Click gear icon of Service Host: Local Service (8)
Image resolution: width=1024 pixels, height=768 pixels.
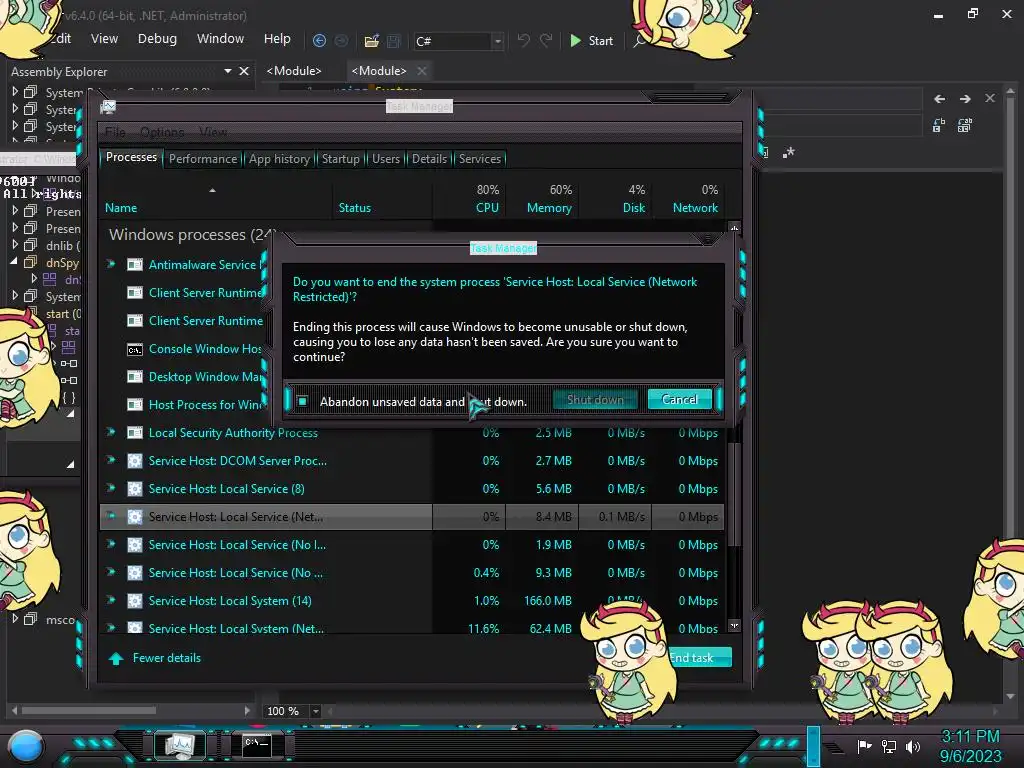coord(135,488)
